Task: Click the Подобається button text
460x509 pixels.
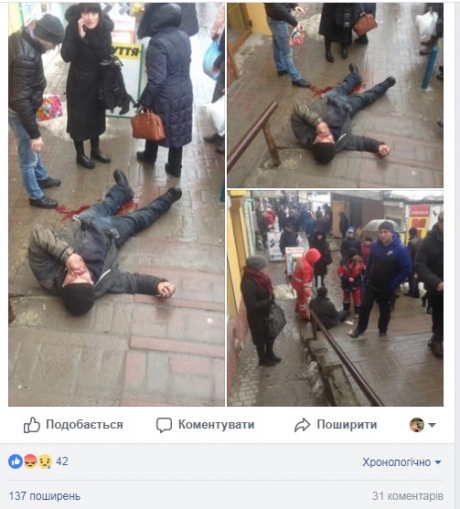Action: pos(84,425)
